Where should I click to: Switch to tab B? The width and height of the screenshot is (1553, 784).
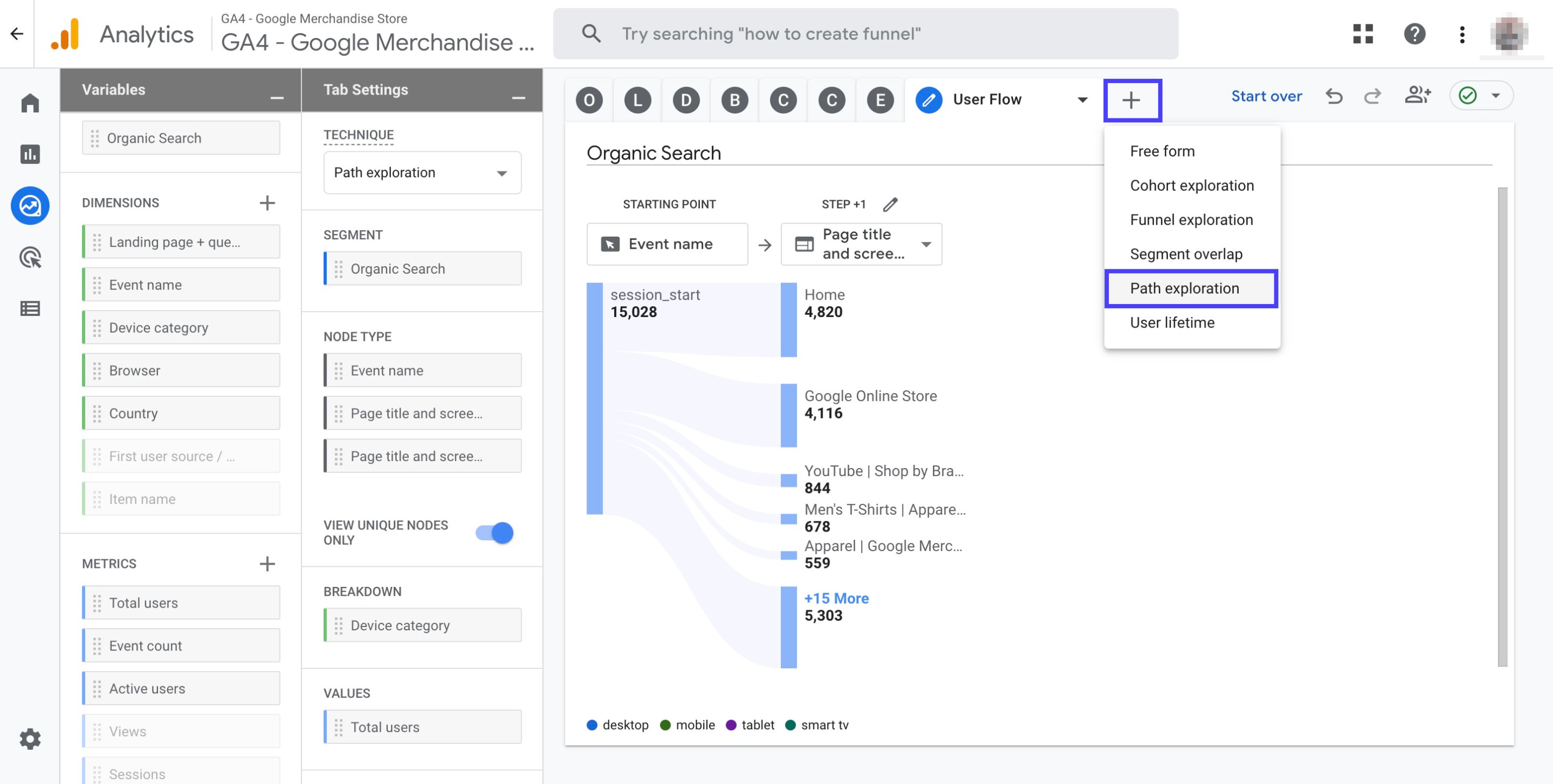point(734,100)
